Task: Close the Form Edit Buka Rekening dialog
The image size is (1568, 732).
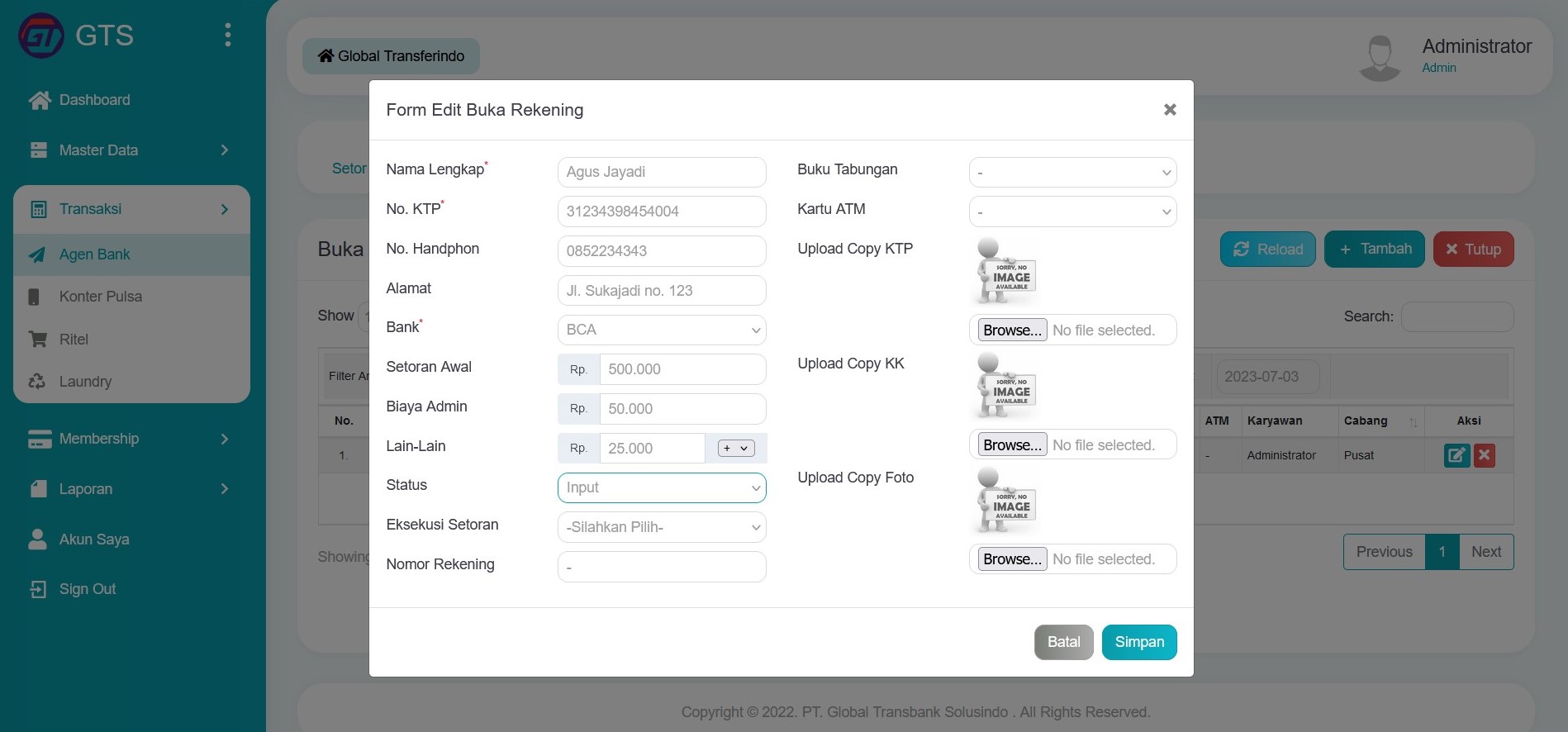Action: tap(1170, 110)
